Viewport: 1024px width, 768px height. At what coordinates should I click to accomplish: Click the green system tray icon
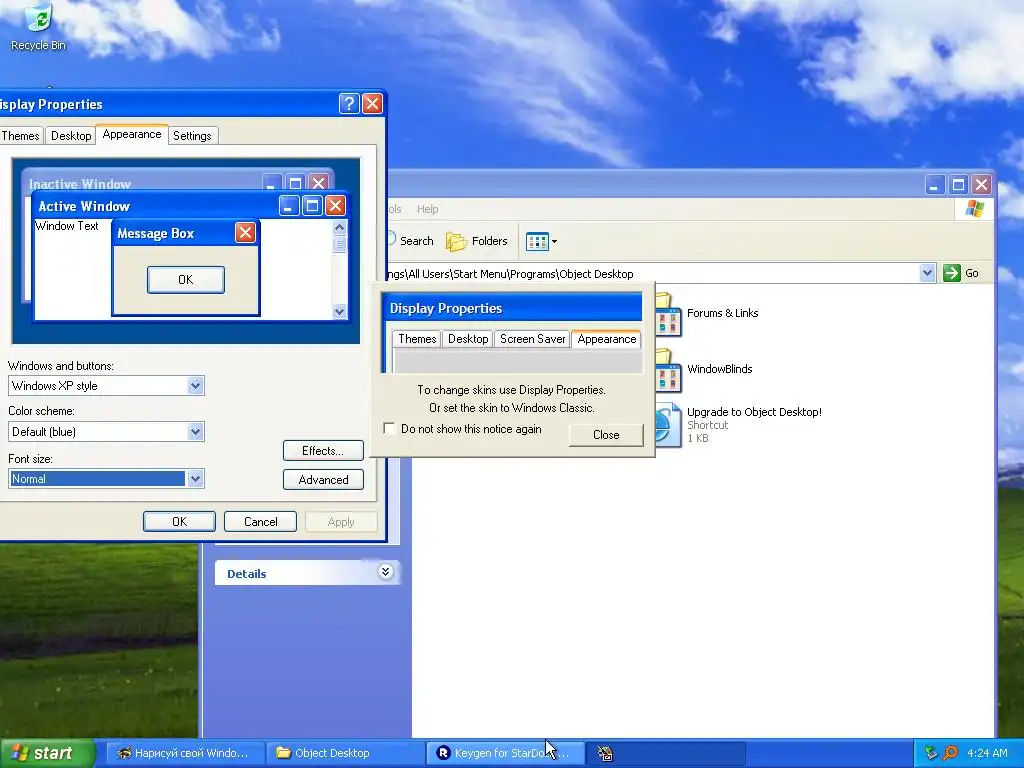(931, 753)
